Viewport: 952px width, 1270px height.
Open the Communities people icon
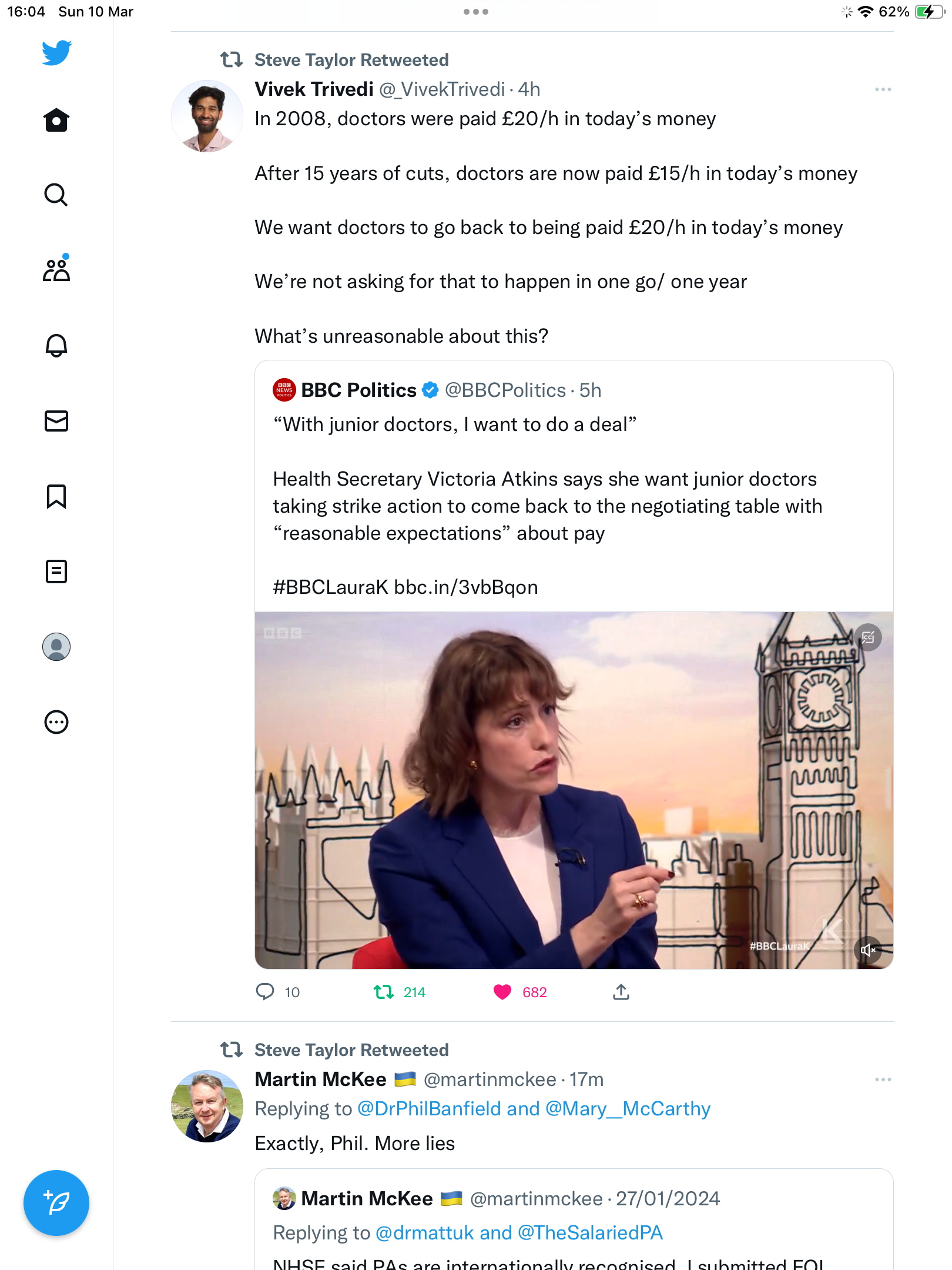point(56,269)
